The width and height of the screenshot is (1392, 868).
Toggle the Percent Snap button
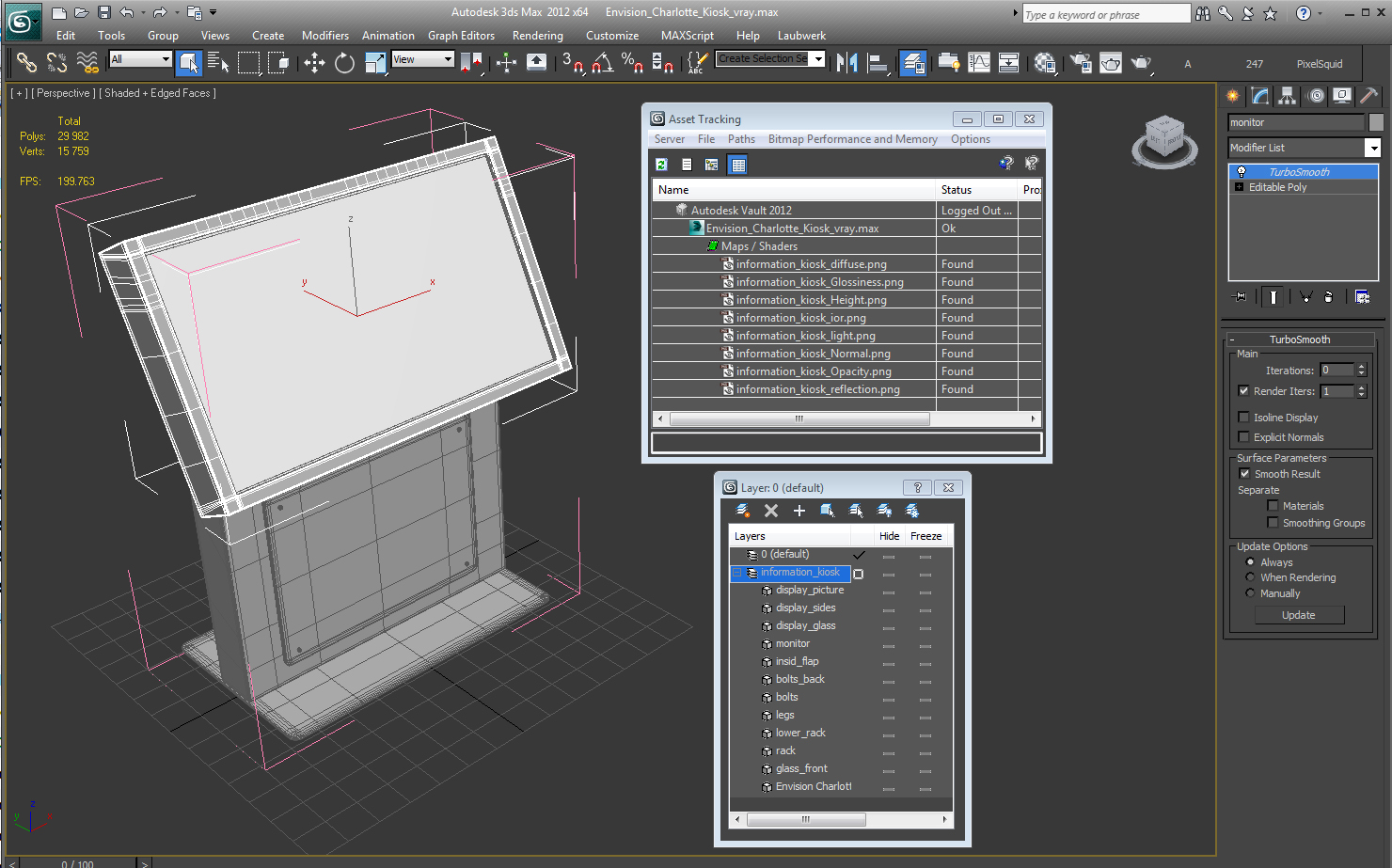click(x=633, y=63)
